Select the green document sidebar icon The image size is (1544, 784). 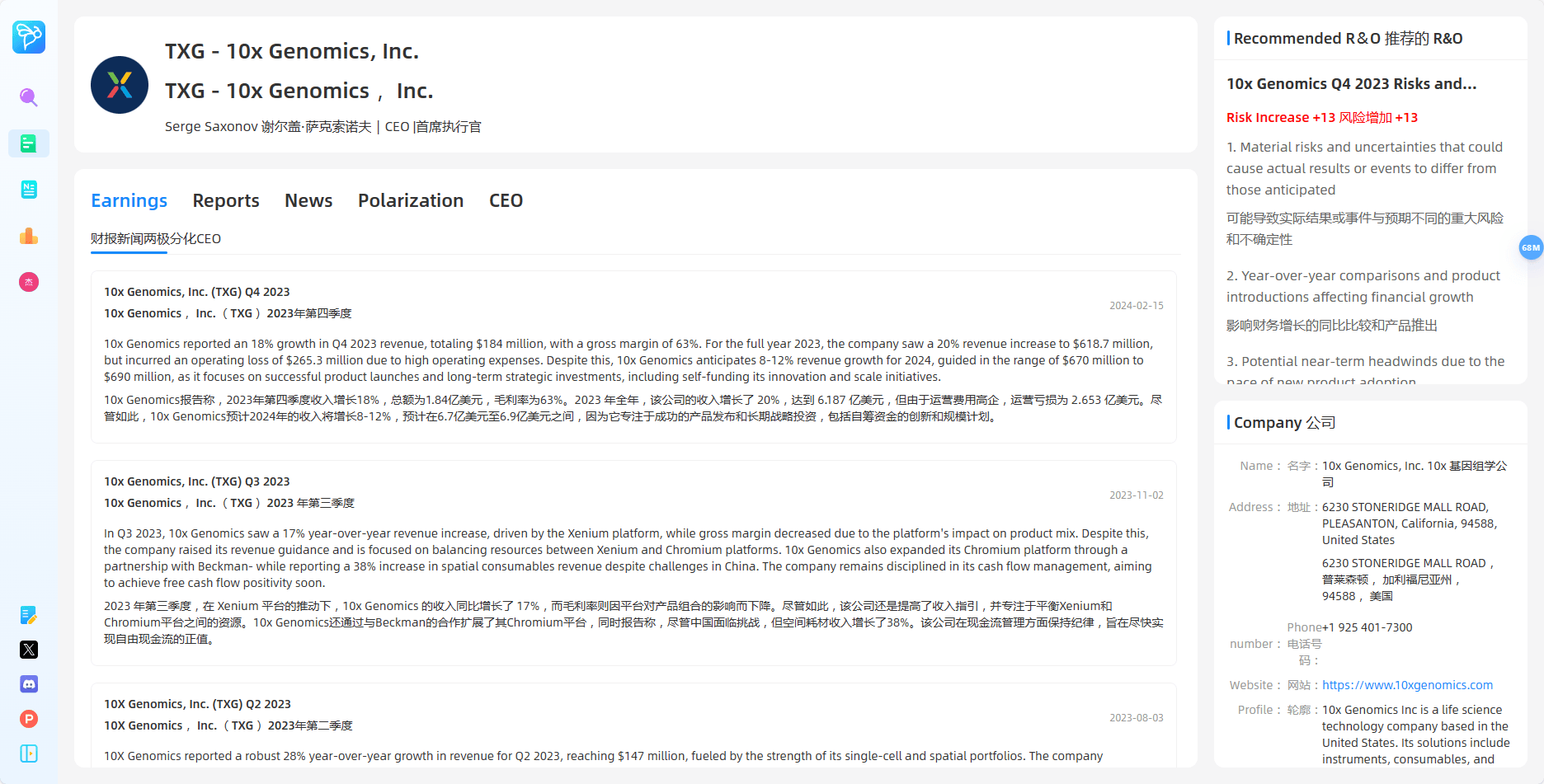pyautogui.click(x=29, y=143)
